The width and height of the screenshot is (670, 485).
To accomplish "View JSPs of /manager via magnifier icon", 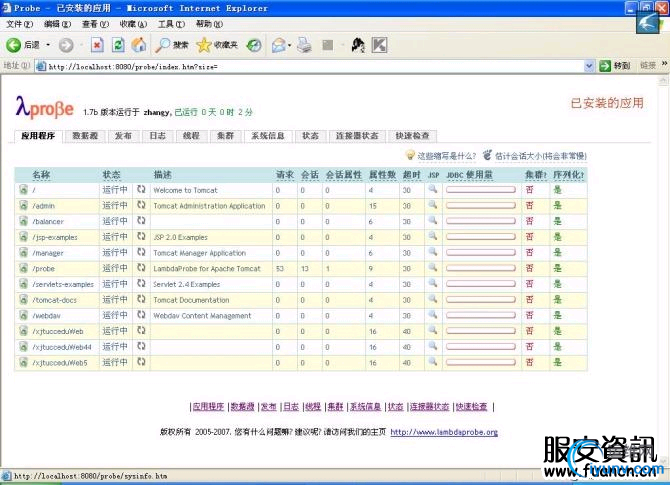I will (x=433, y=252).
